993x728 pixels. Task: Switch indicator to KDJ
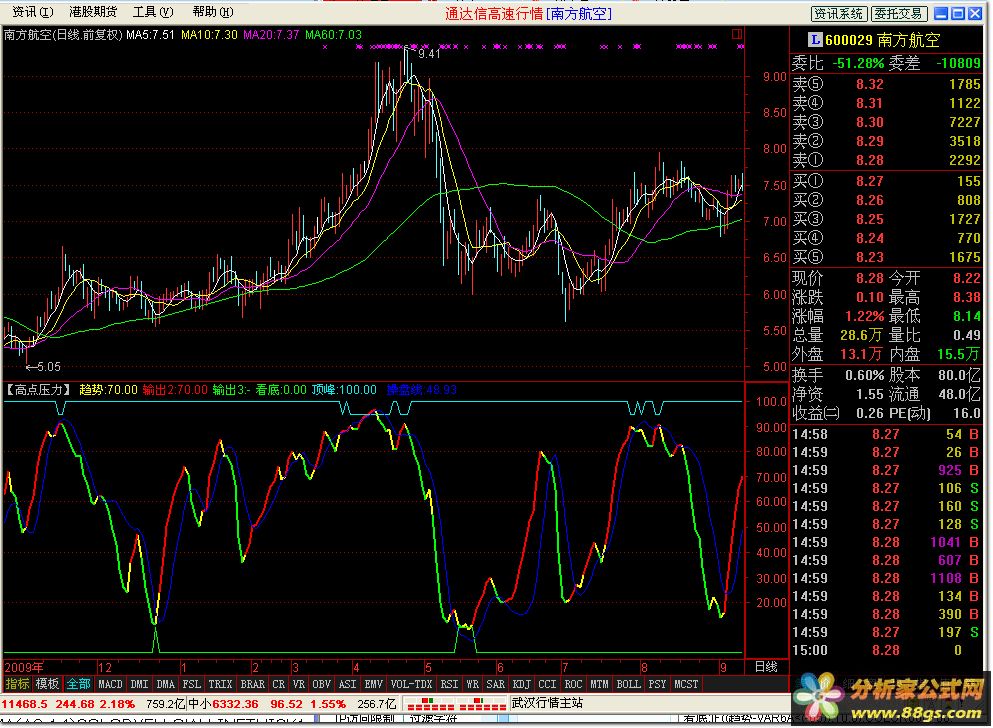tap(521, 684)
